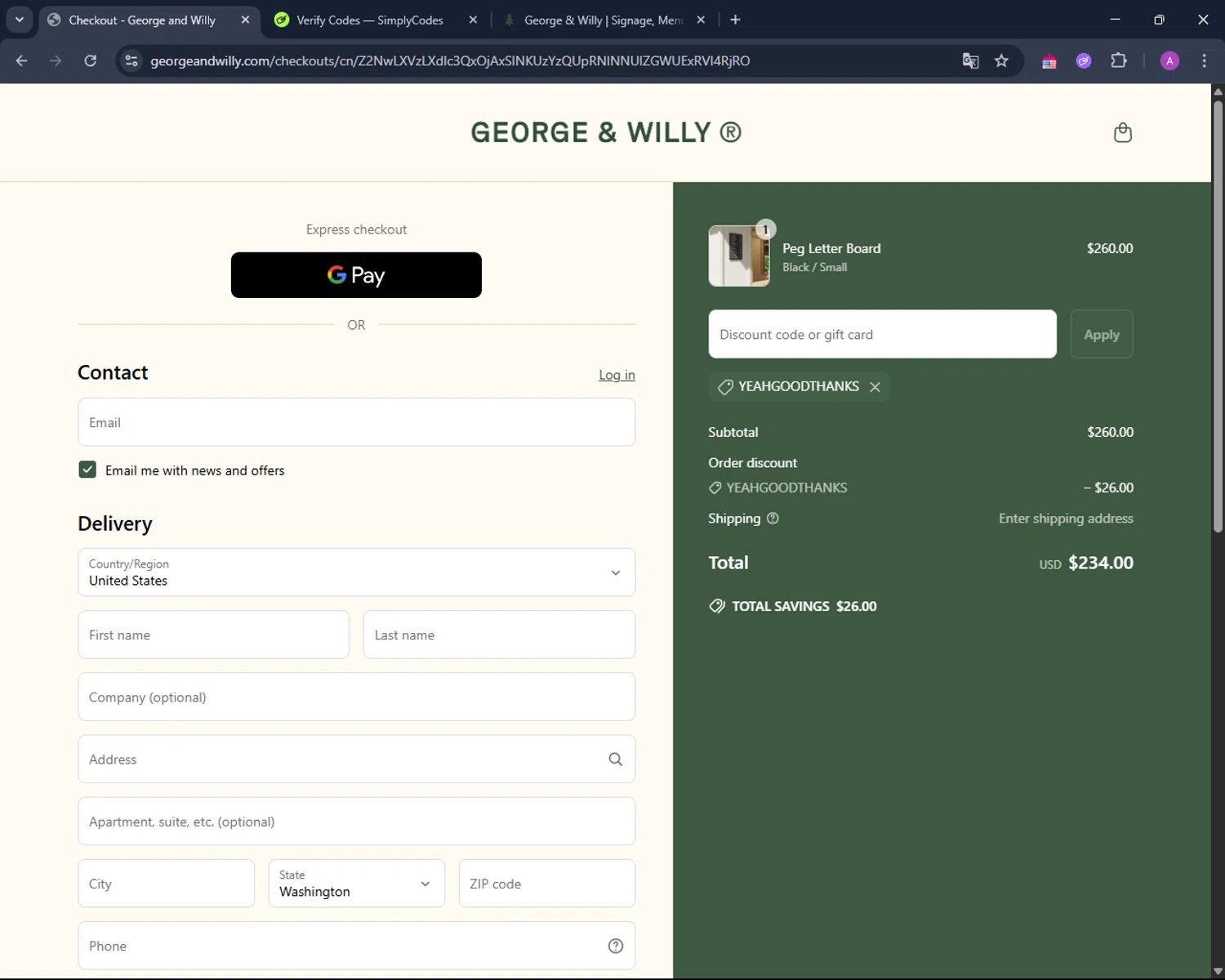Open the Chrome three-dot menu
Image resolution: width=1225 pixels, height=980 pixels.
pyautogui.click(x=1204, y=60)
